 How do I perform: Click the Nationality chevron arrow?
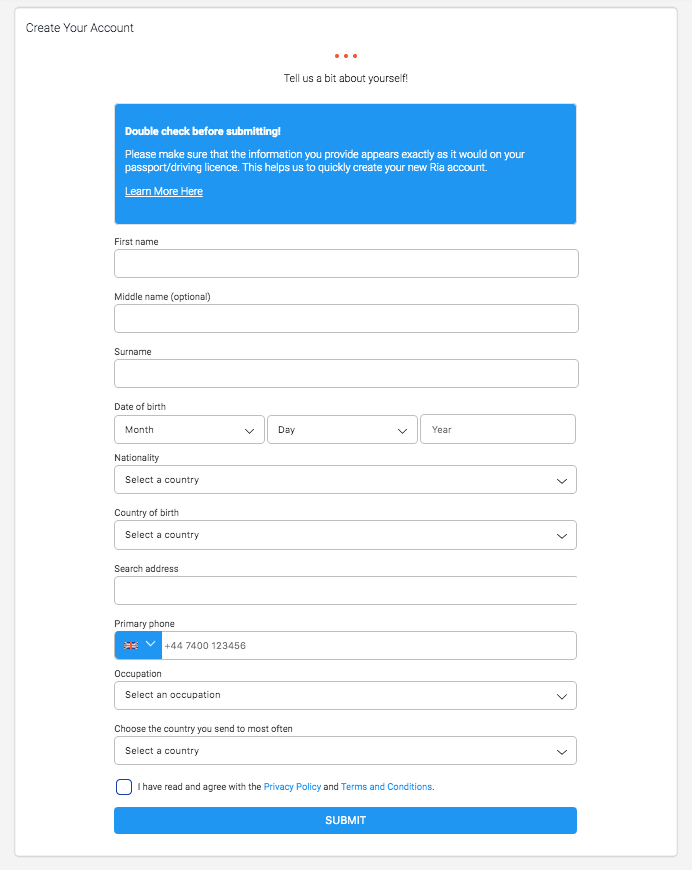562,480
